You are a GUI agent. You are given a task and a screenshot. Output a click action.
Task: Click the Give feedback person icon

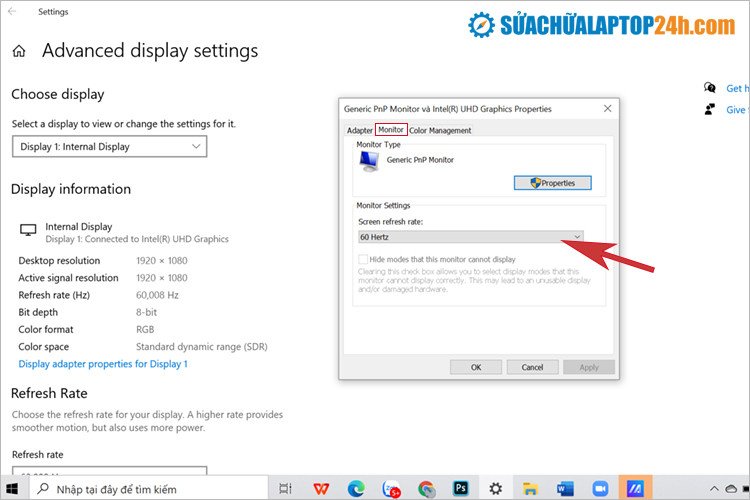tap(710, 110)
